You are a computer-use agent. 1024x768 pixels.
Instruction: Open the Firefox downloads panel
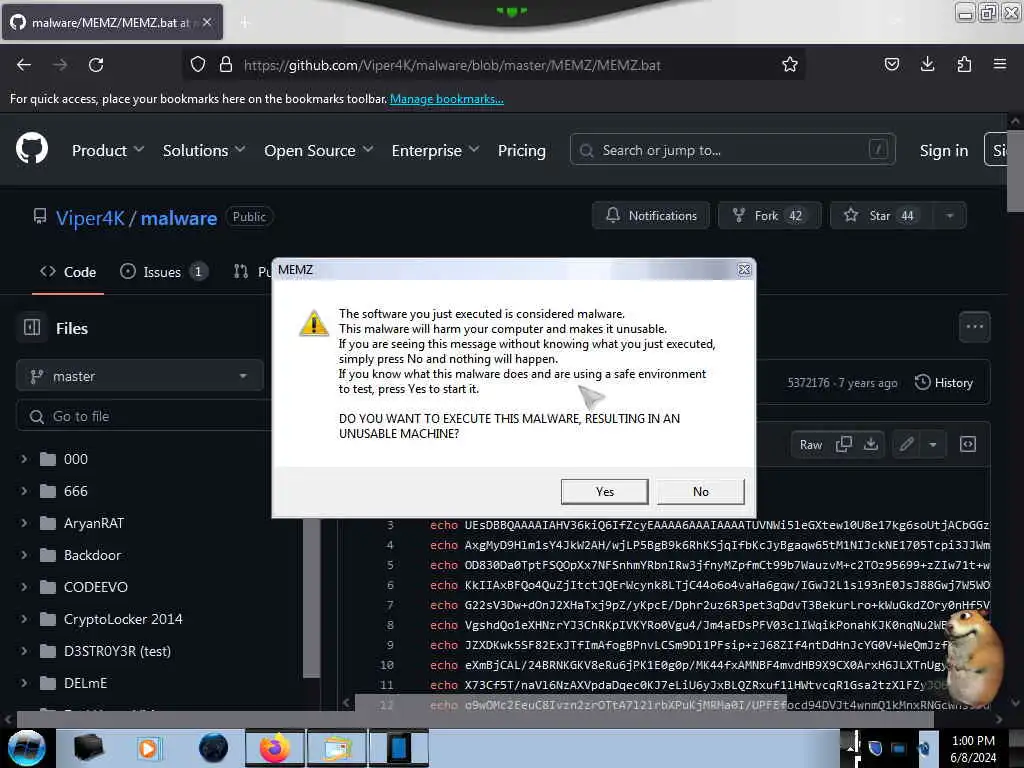pyautogui.click(x=927, y=64)
